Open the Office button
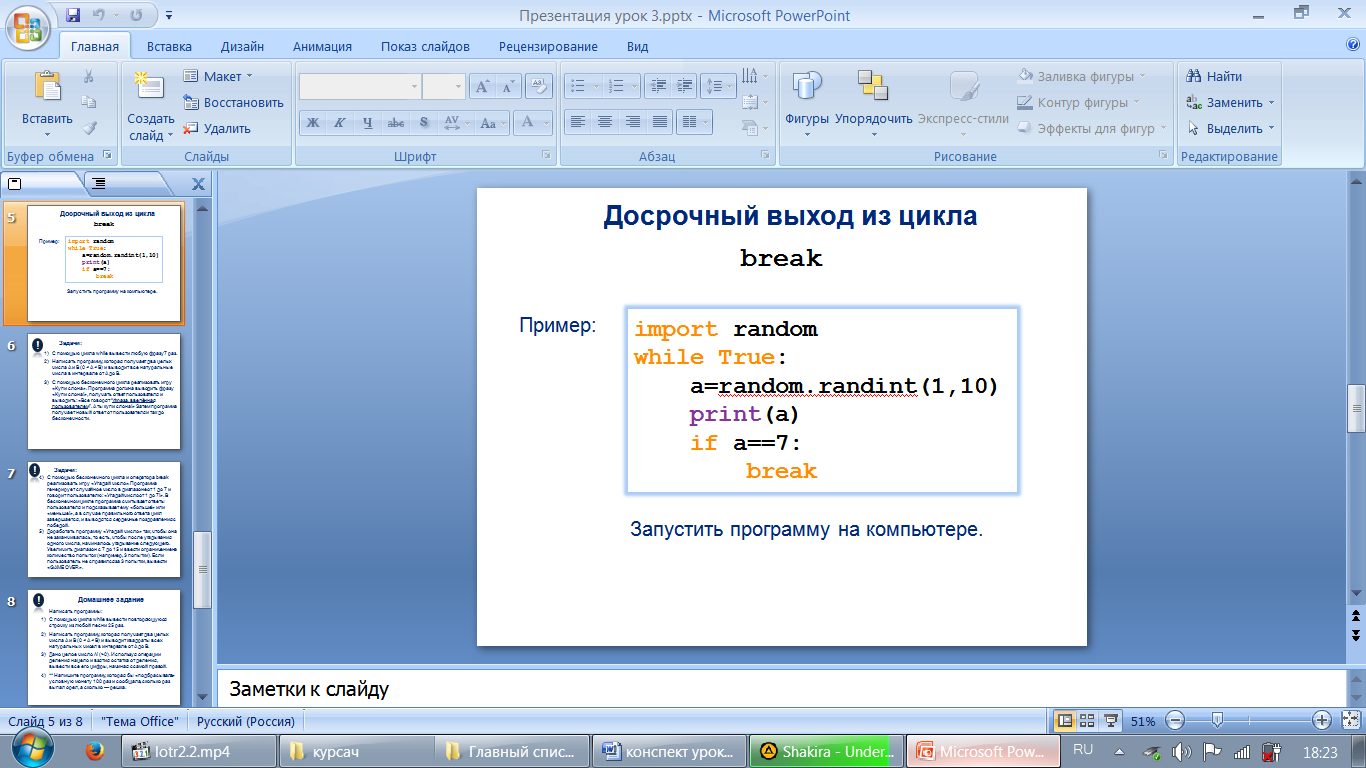 click(x=29, y=26)
